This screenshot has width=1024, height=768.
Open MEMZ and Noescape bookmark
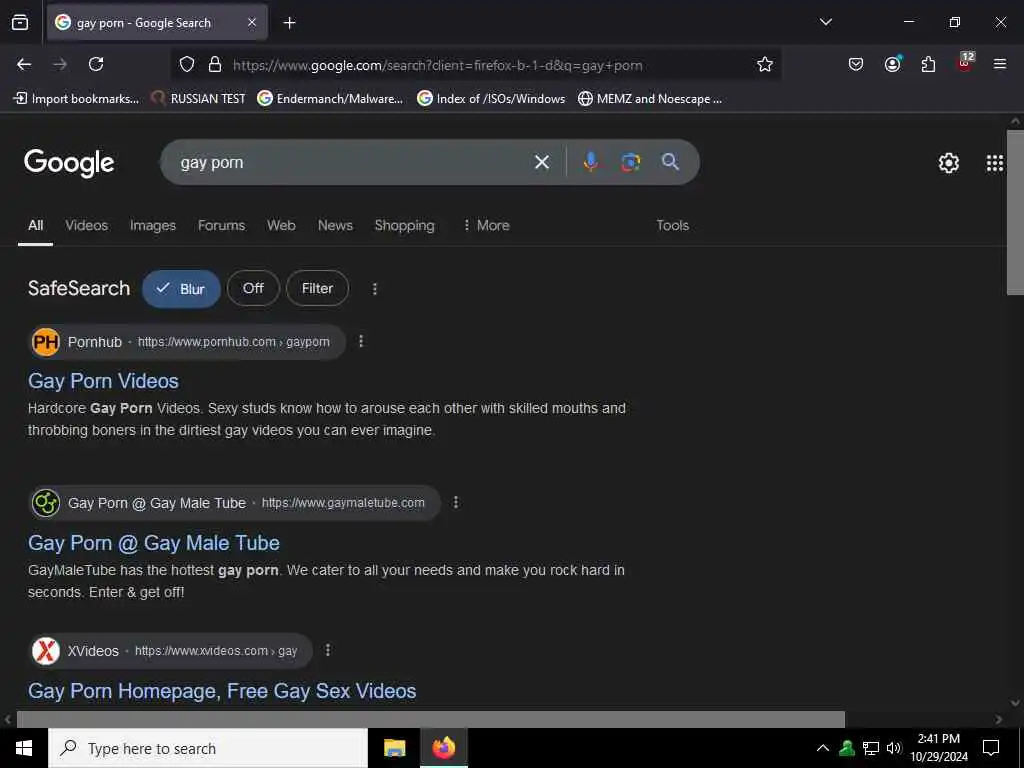point(650,99)
